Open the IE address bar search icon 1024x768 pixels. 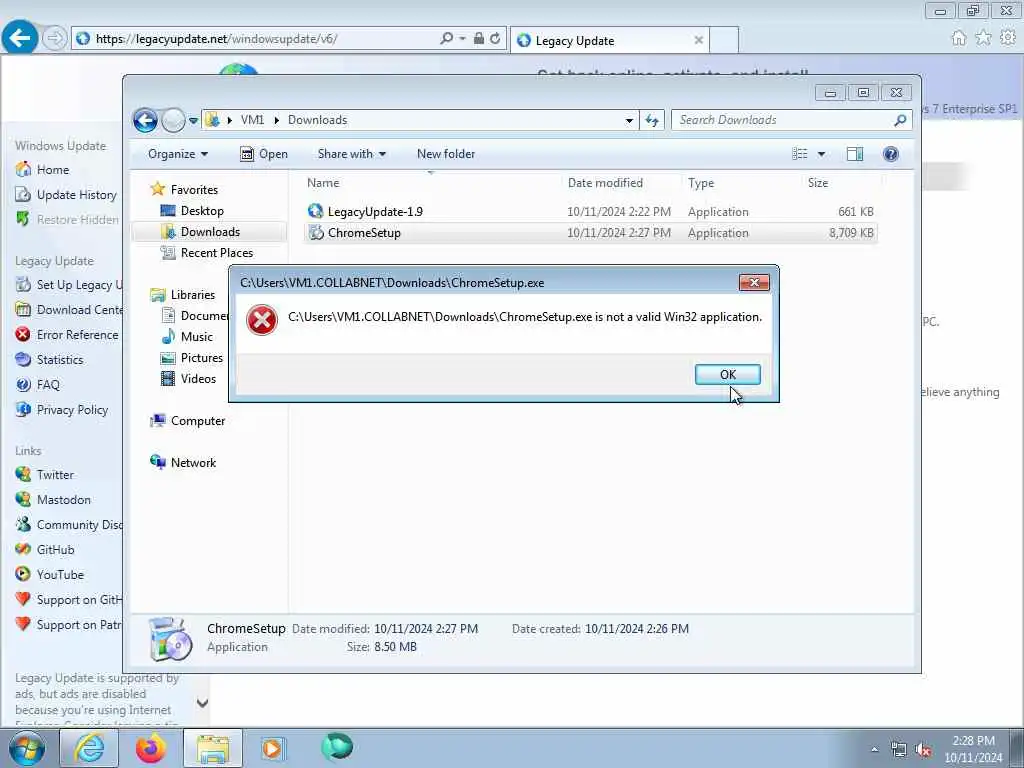(447, 39)
